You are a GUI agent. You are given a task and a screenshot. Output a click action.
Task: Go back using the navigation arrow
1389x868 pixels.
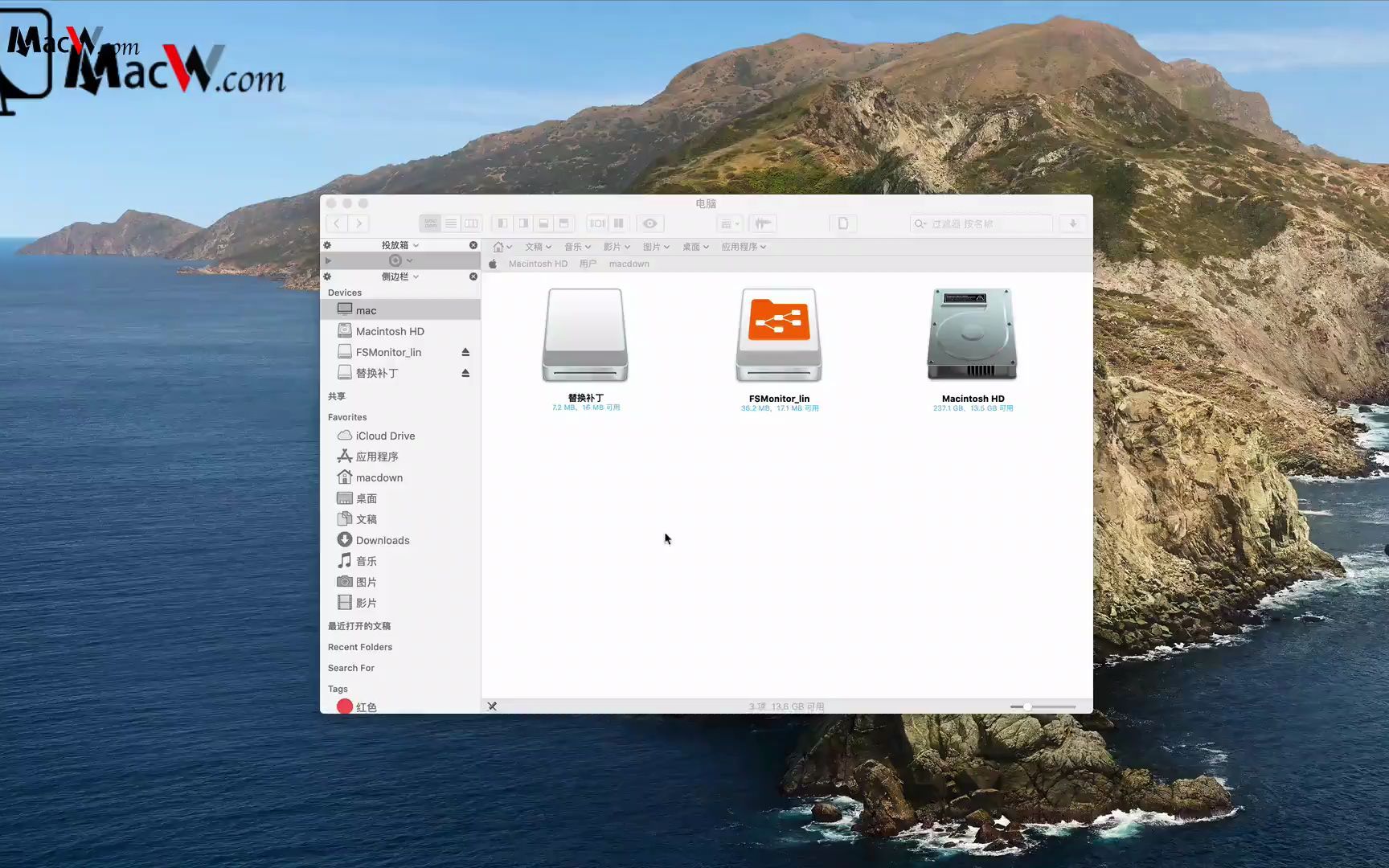[337, 223]
